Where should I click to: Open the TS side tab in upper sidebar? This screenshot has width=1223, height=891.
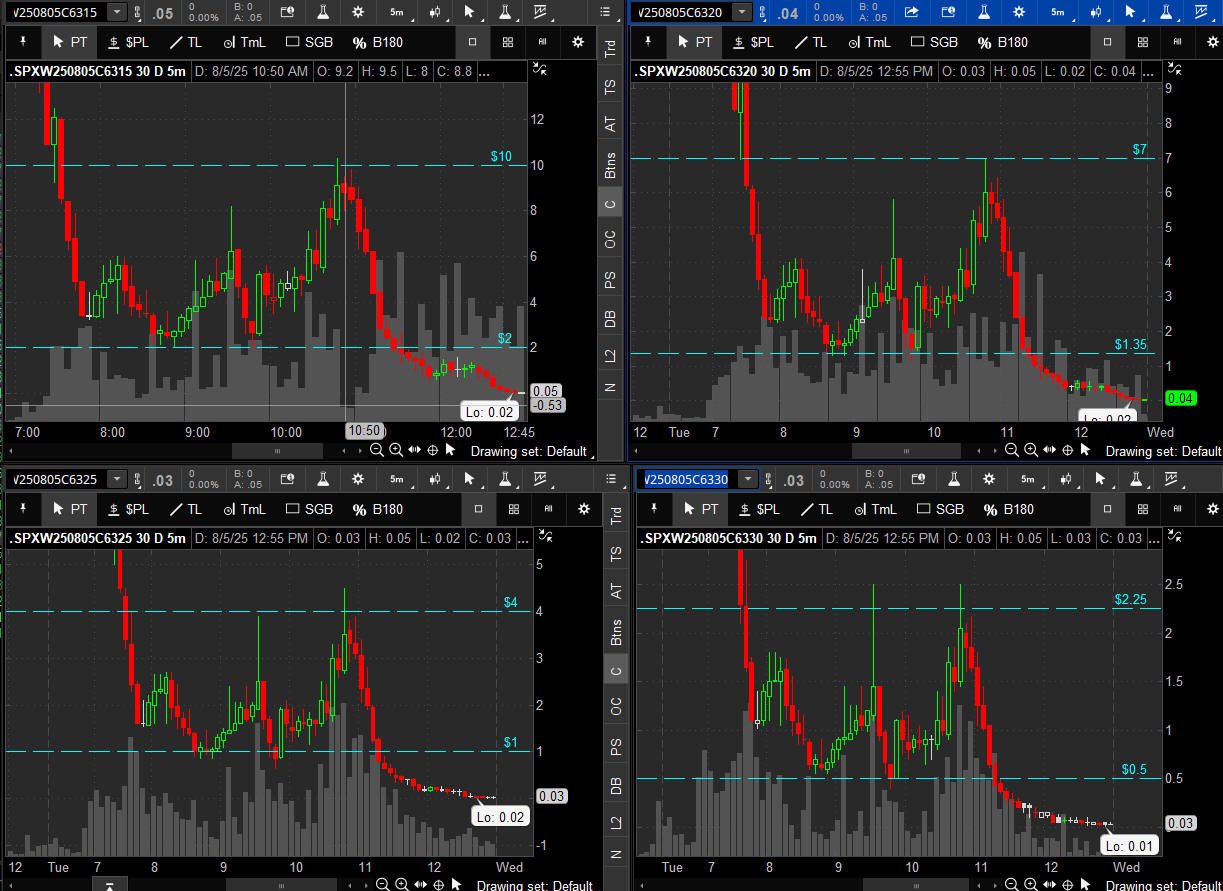click(x=610, y=87)
